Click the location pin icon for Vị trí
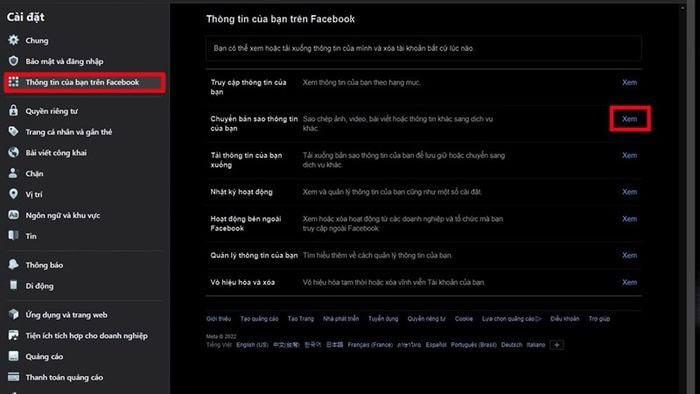The height and width of the screenshot is (394, 700). click(x=13, y=194)
